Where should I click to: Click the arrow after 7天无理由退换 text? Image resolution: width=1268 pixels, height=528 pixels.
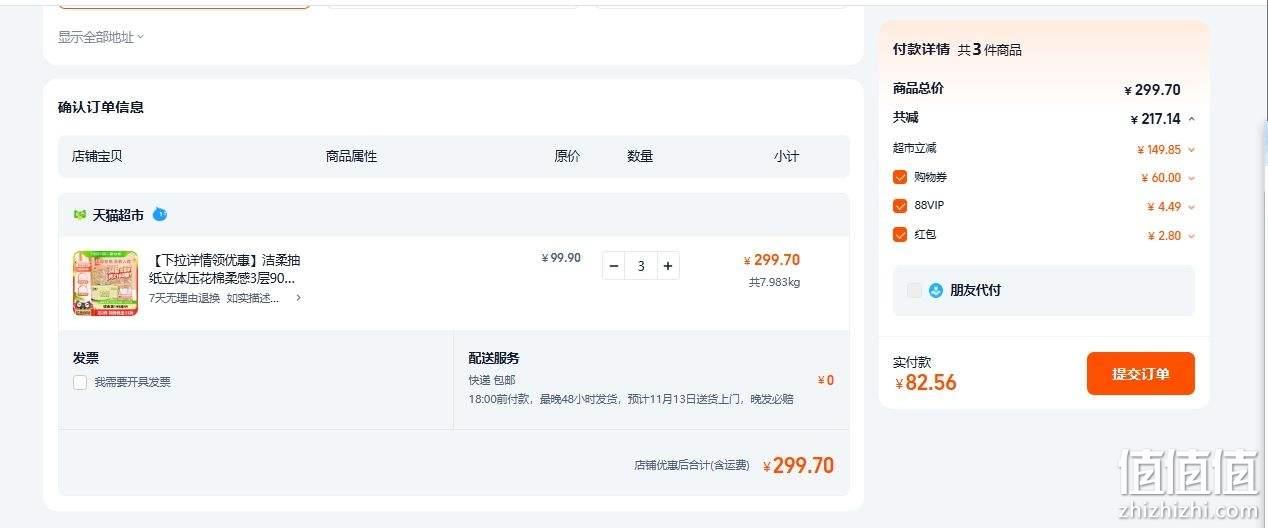[x=298, y=298]
